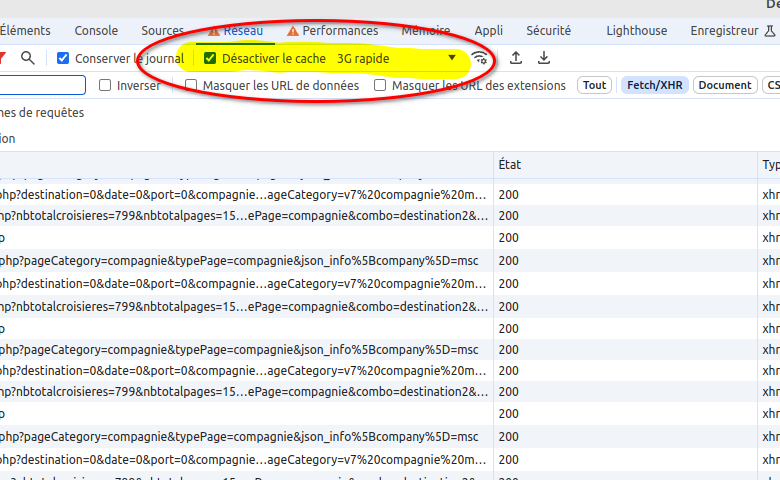Open the 3G rapide throttling dropdown
Image resolution: width=780 pixels, height=480 pixels.
[x=396, y=59]
